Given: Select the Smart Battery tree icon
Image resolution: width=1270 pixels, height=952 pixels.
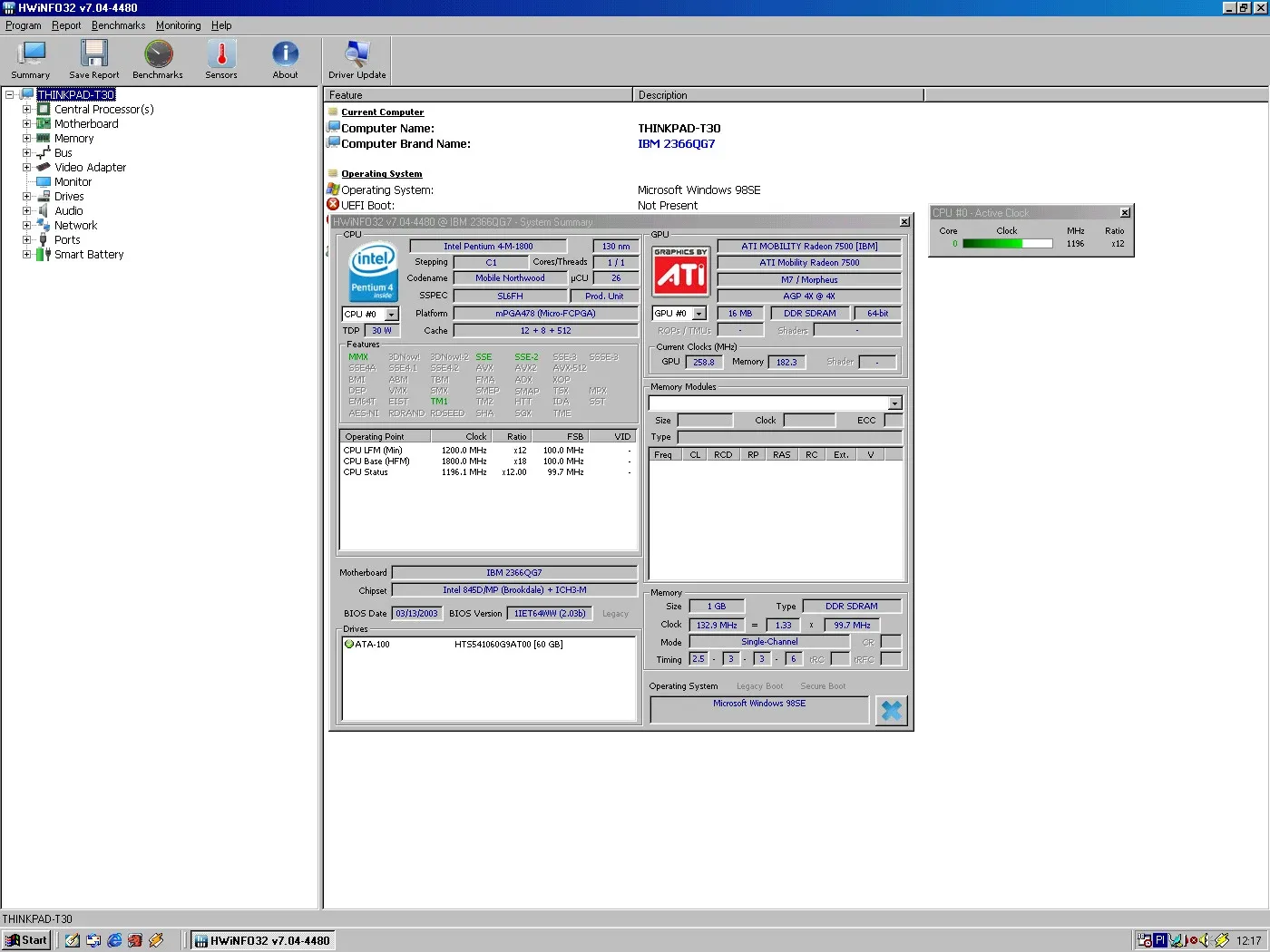Looking at the screenshot, I should click(x=44, y=254).
